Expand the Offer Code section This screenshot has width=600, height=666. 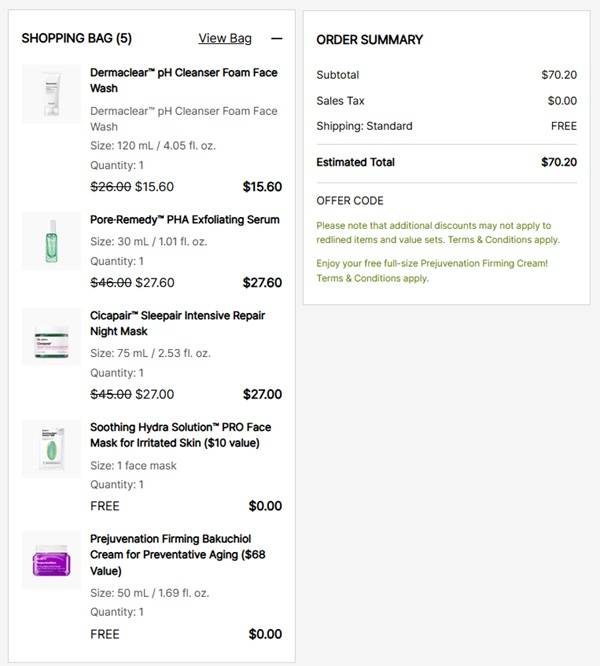point(350,201)
